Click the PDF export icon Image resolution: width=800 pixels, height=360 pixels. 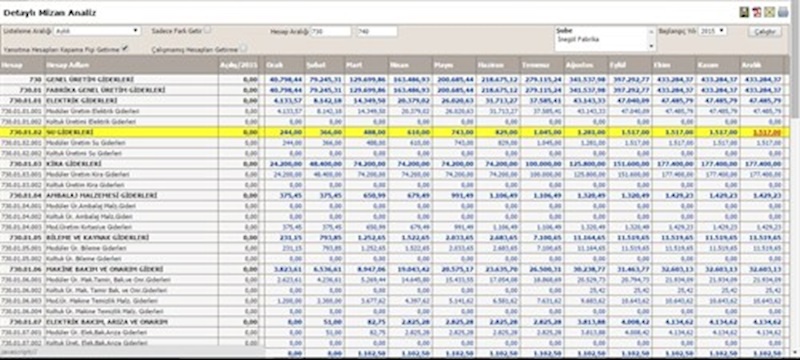[757, 12]
